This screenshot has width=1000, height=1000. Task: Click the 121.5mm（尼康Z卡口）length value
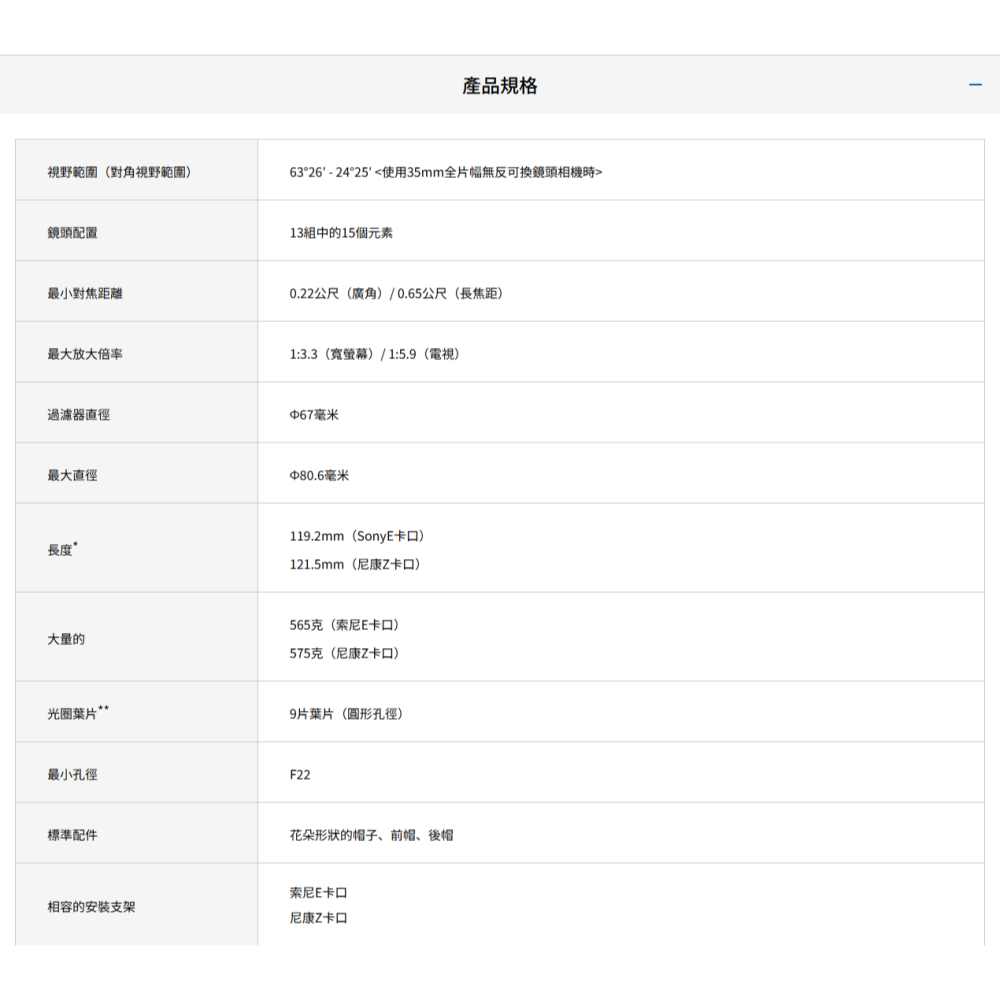[x=355, y=564]
